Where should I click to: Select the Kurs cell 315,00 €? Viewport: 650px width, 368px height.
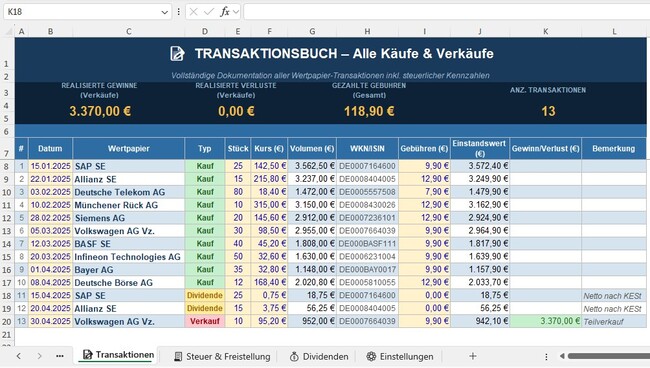coord(269,205)
